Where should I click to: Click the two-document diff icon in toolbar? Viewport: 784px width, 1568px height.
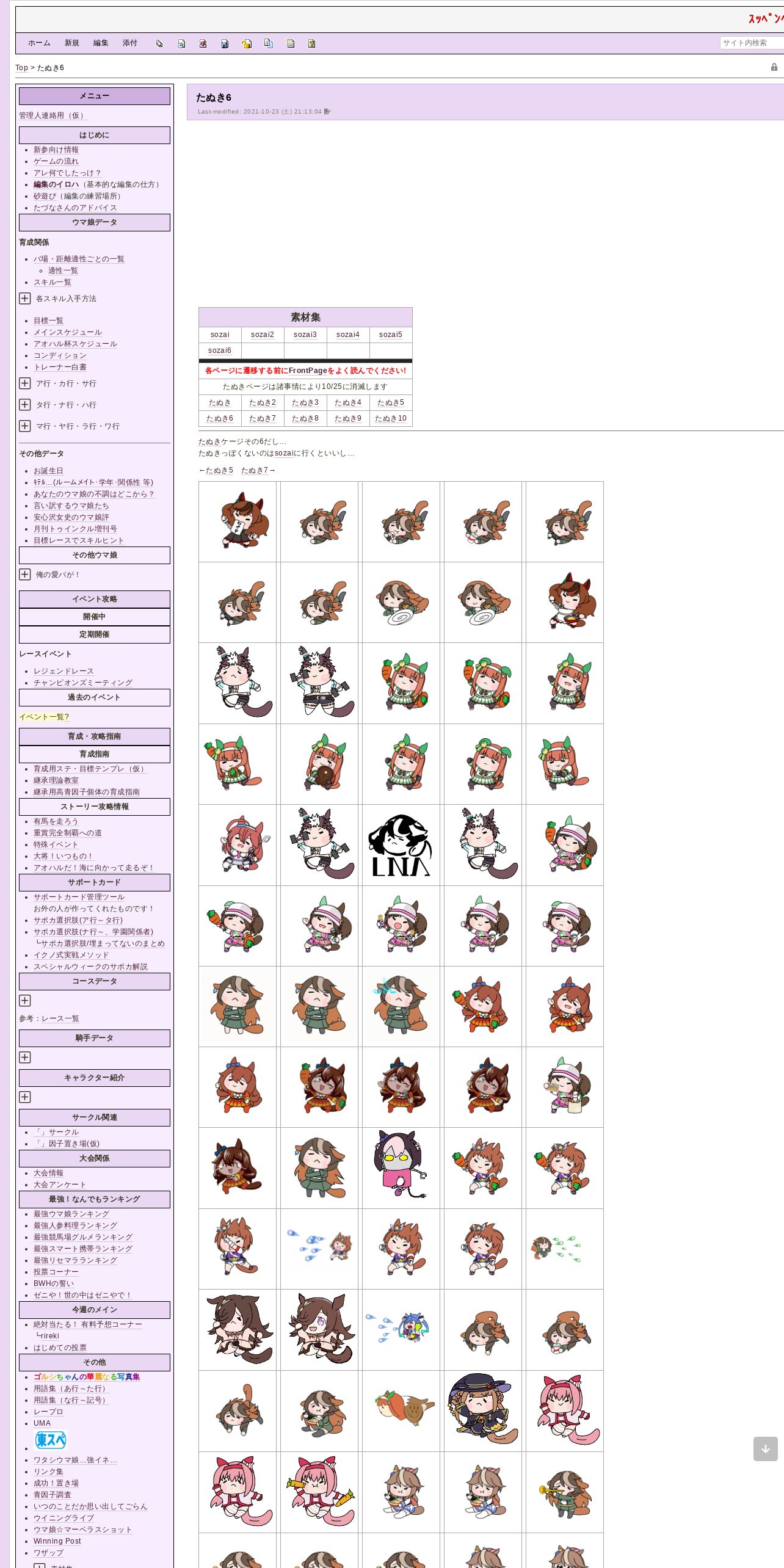click(x=269, y=43)
